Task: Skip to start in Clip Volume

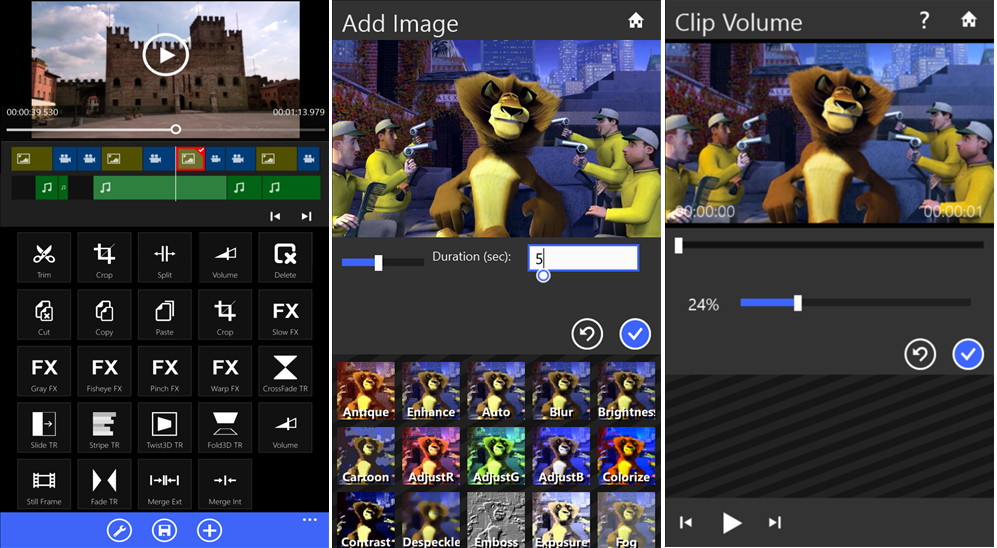Action: click(x=686, y=523)
